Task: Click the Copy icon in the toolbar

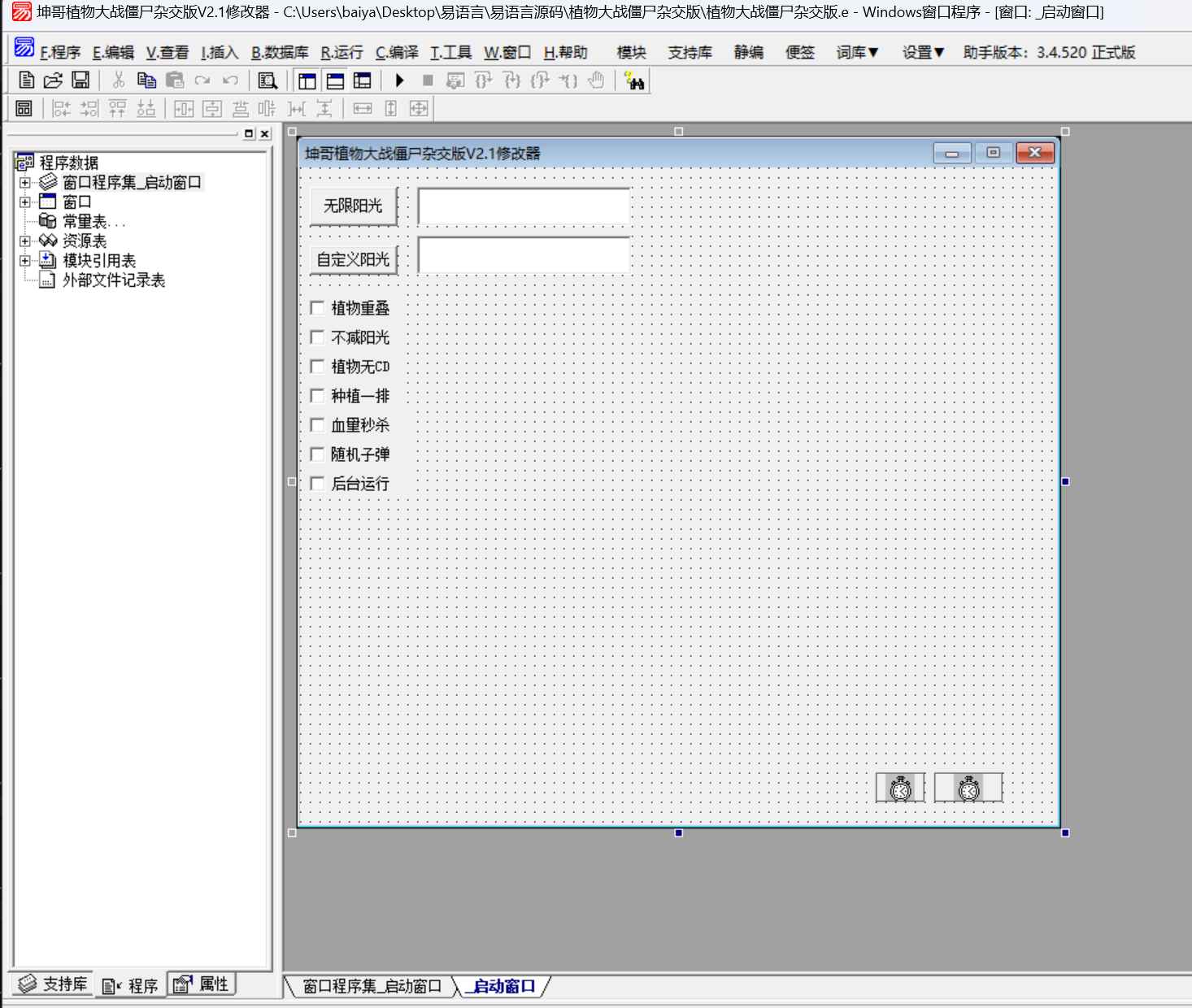Action: (146, 80)
